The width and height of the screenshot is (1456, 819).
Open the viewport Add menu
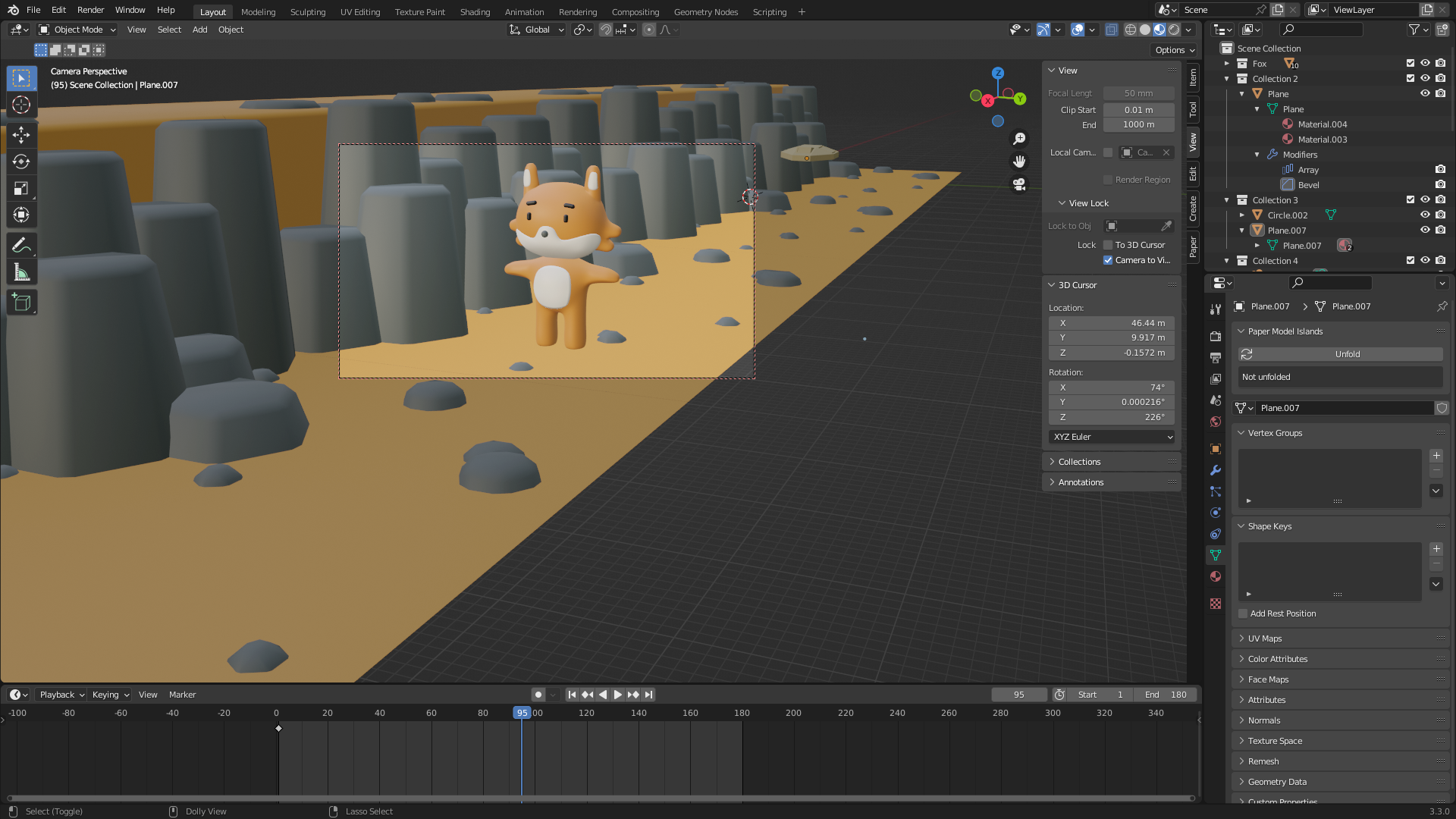click(199, 30)
